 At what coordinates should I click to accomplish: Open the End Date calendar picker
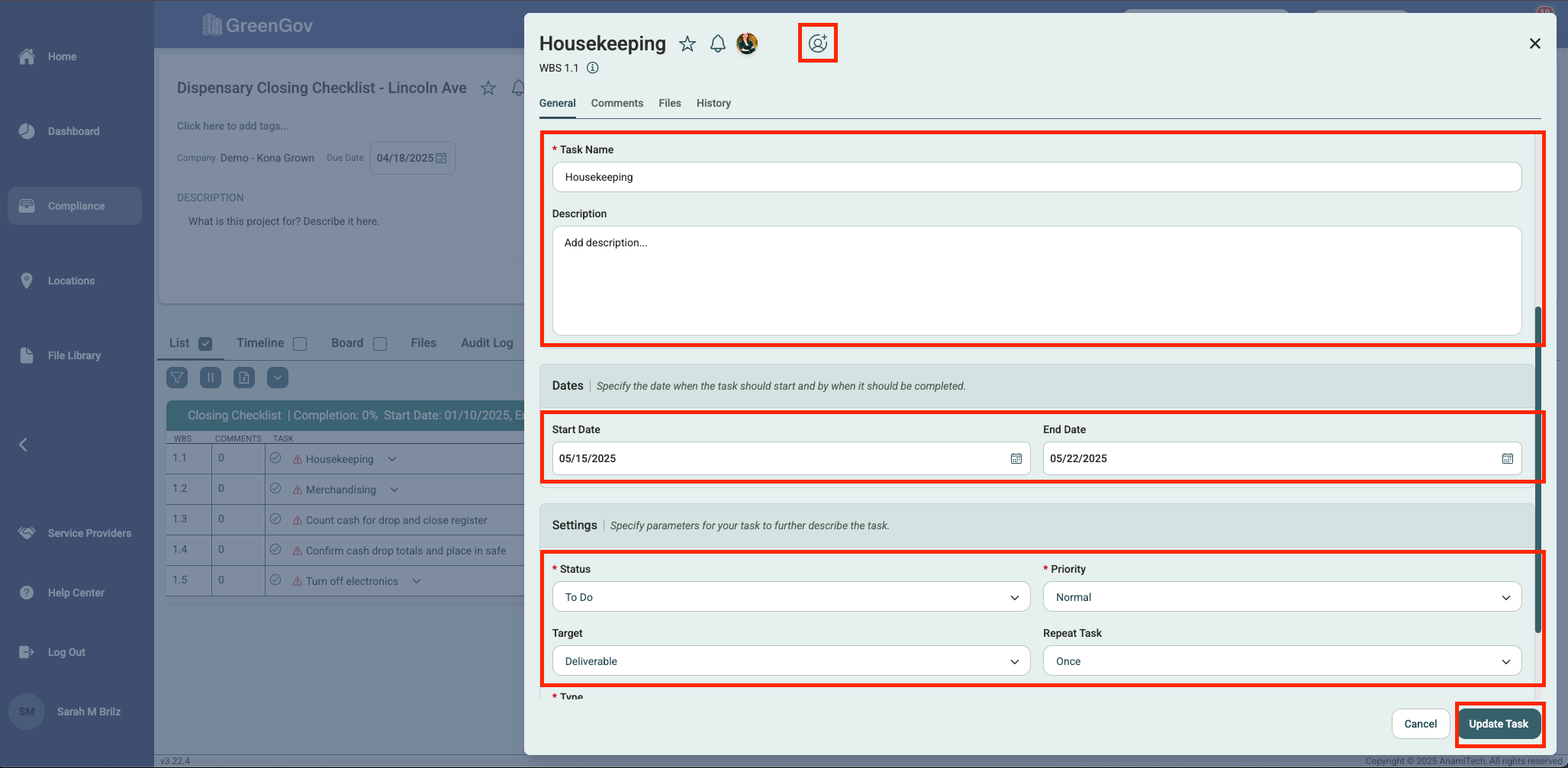tap(1507, 458)
